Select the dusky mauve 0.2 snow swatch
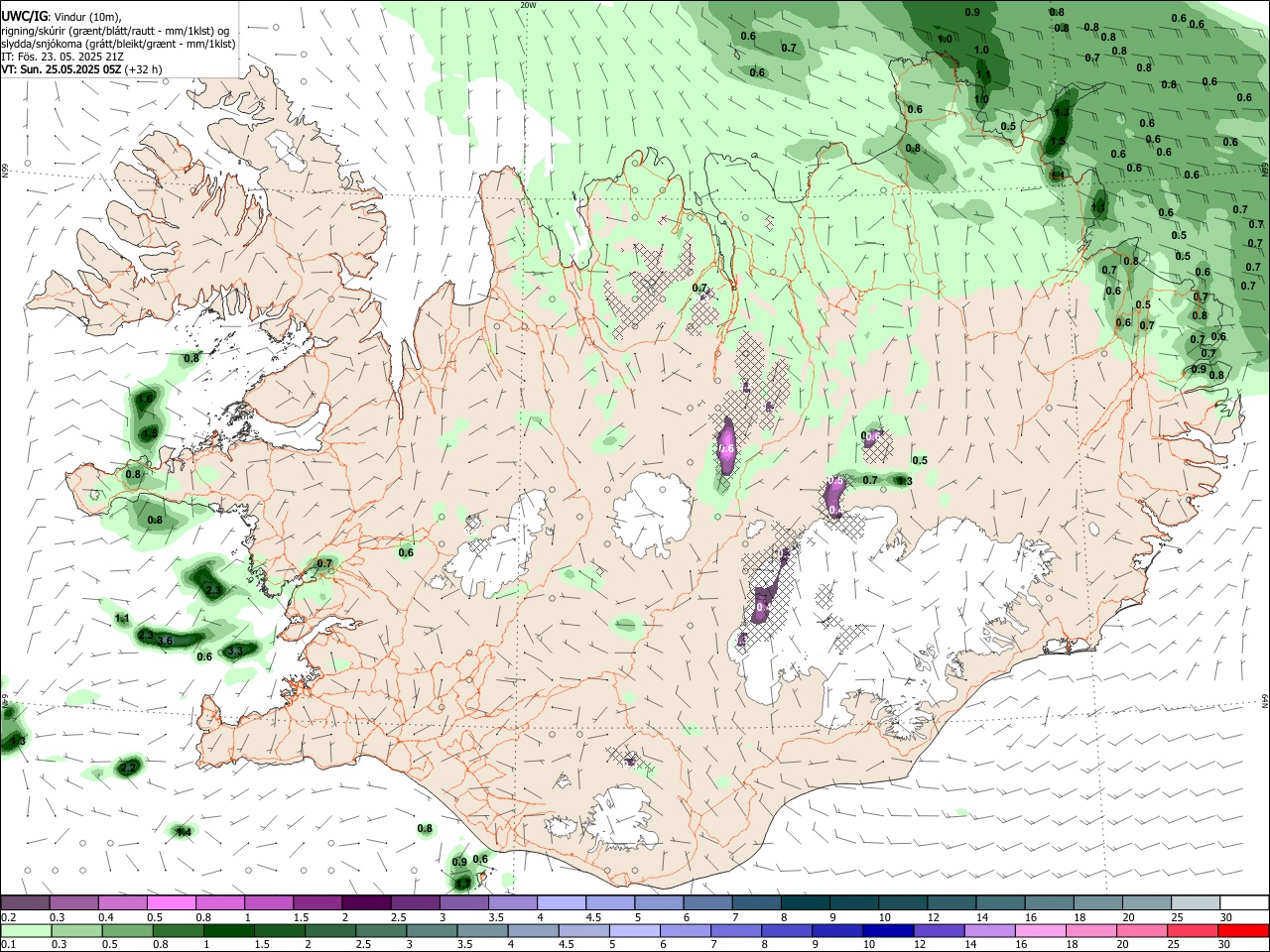 [25, 902]
